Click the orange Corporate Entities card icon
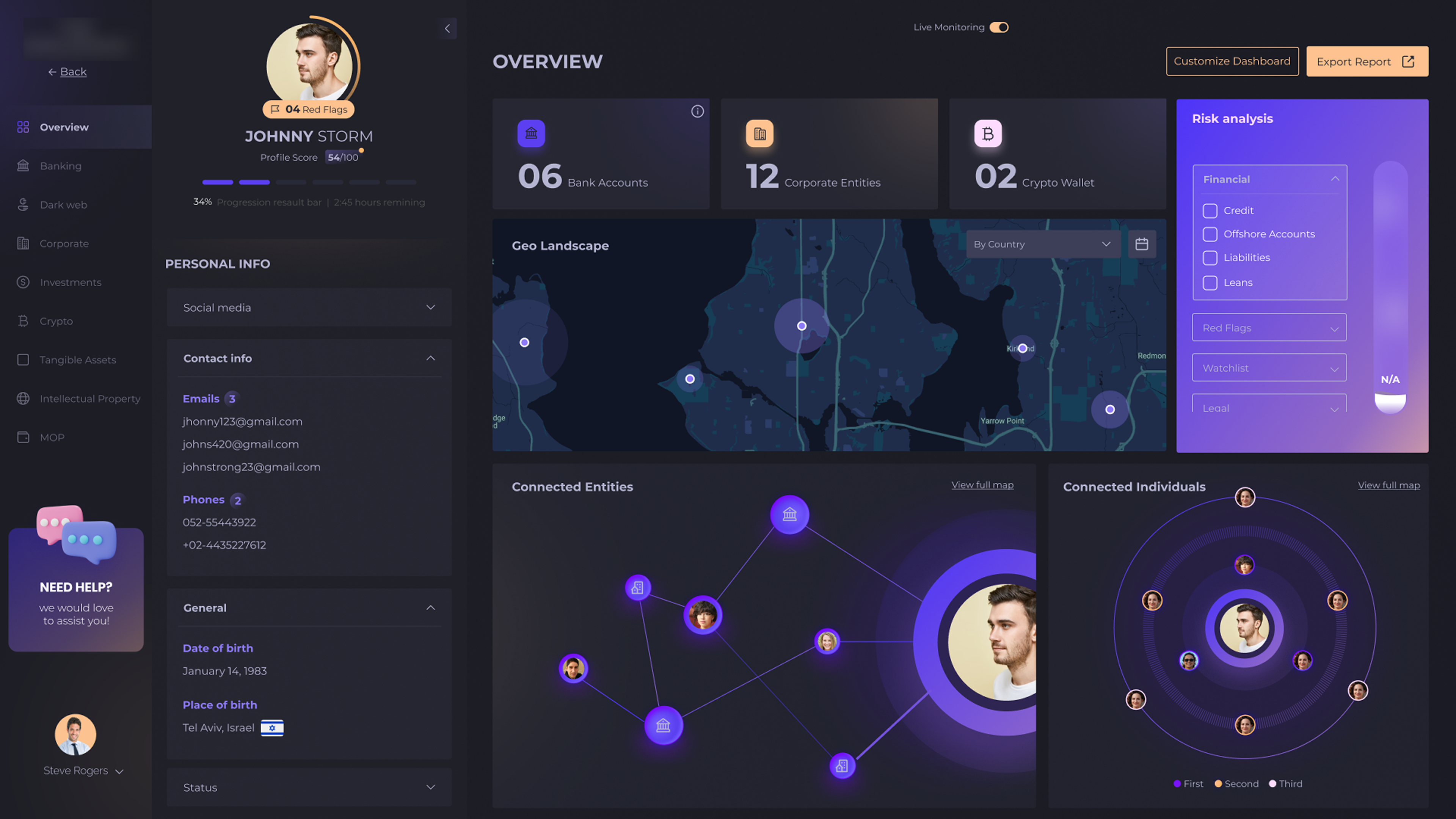This screenshot has height=819, width=1456. point(759,133)
